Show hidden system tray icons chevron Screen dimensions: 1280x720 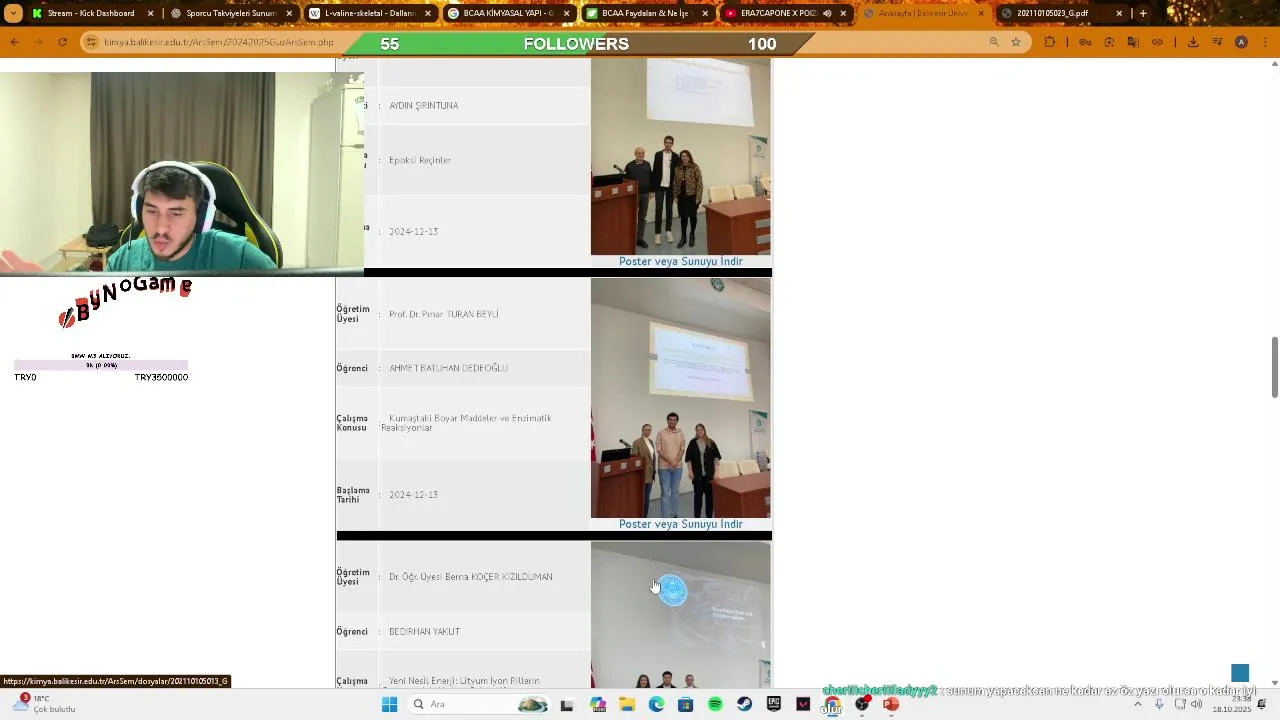click(1138, 704)
